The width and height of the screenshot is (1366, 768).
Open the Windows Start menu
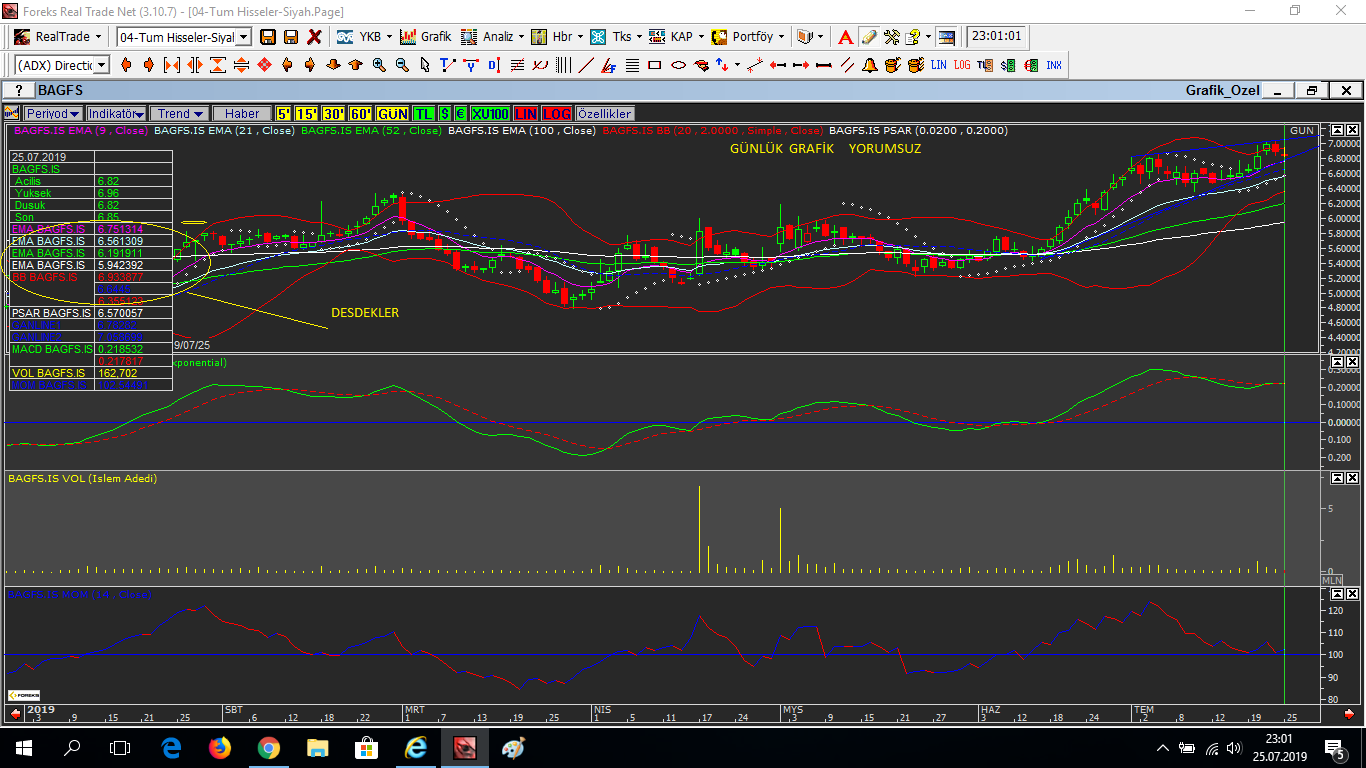[24, 748]
